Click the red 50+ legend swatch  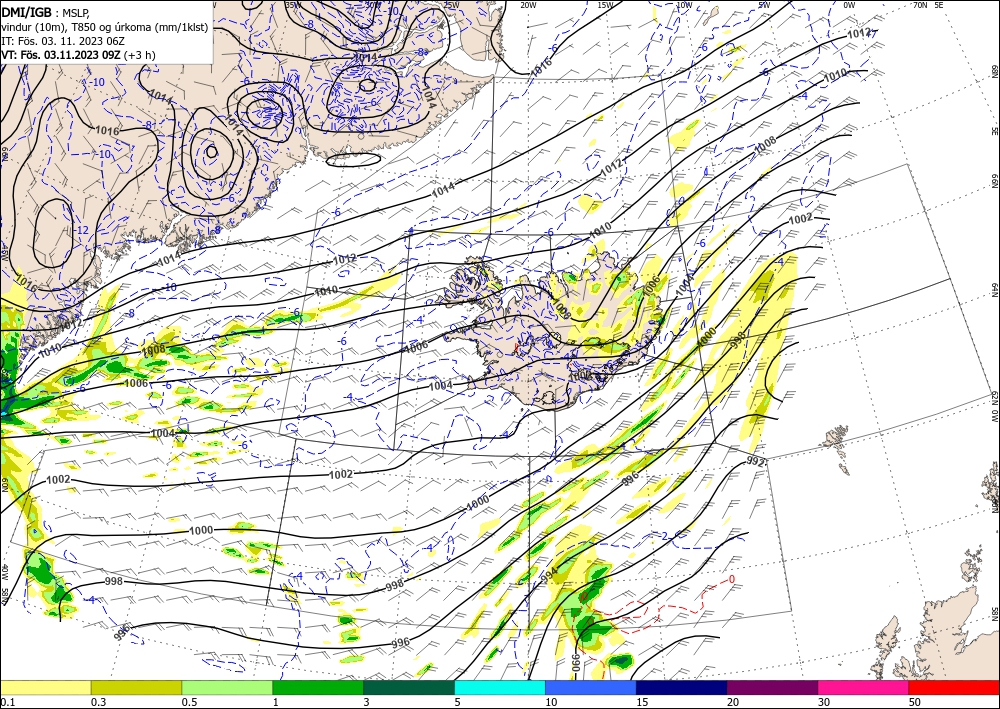point(954,687)
